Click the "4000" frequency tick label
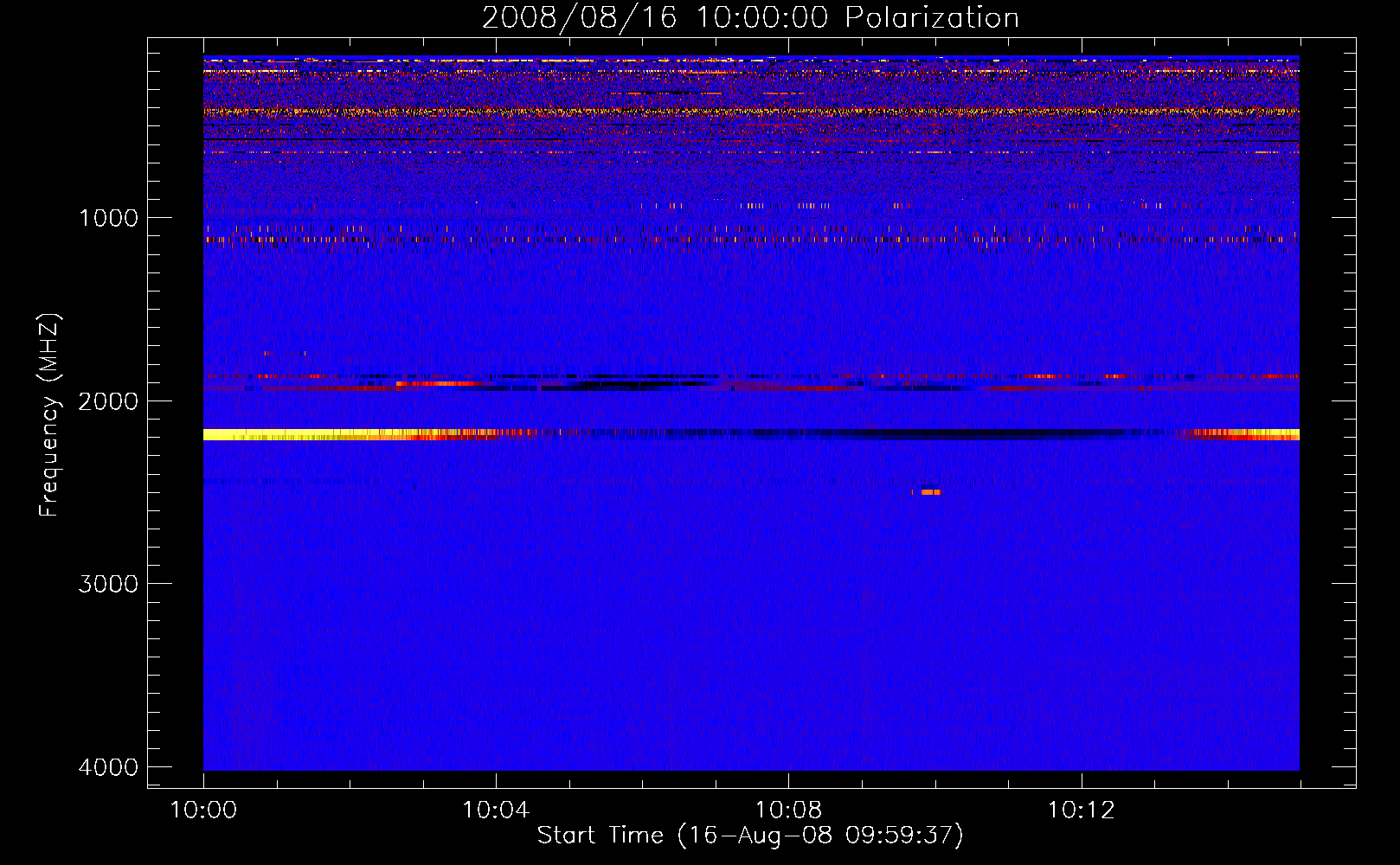Viewport: 1400px width, 865px height. (108, 767)
